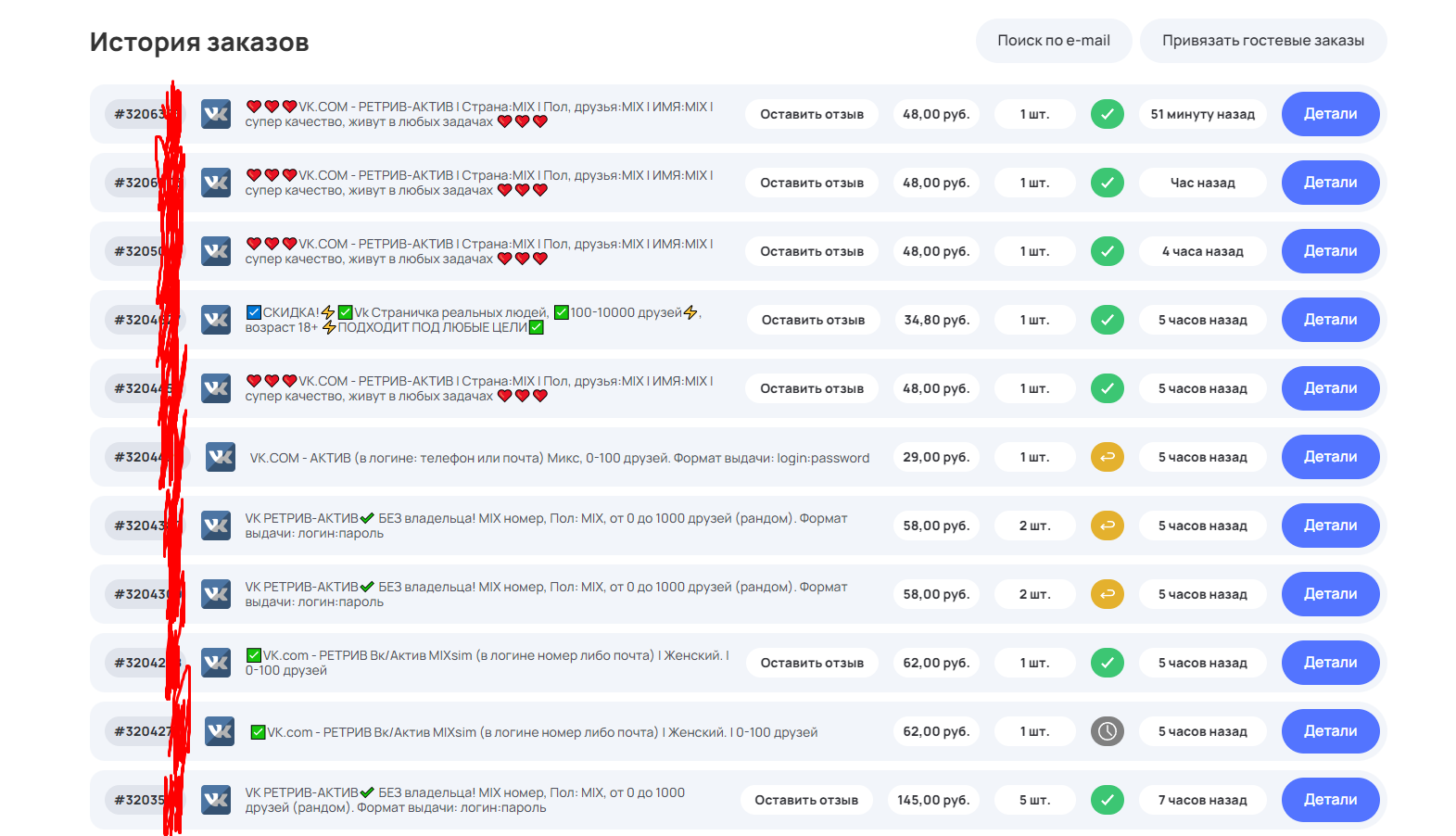The width and height of the screenshot is (1456, 836).
Task: Click green checkmark on the 34,80 руб. order
Action: (1107, 320)
